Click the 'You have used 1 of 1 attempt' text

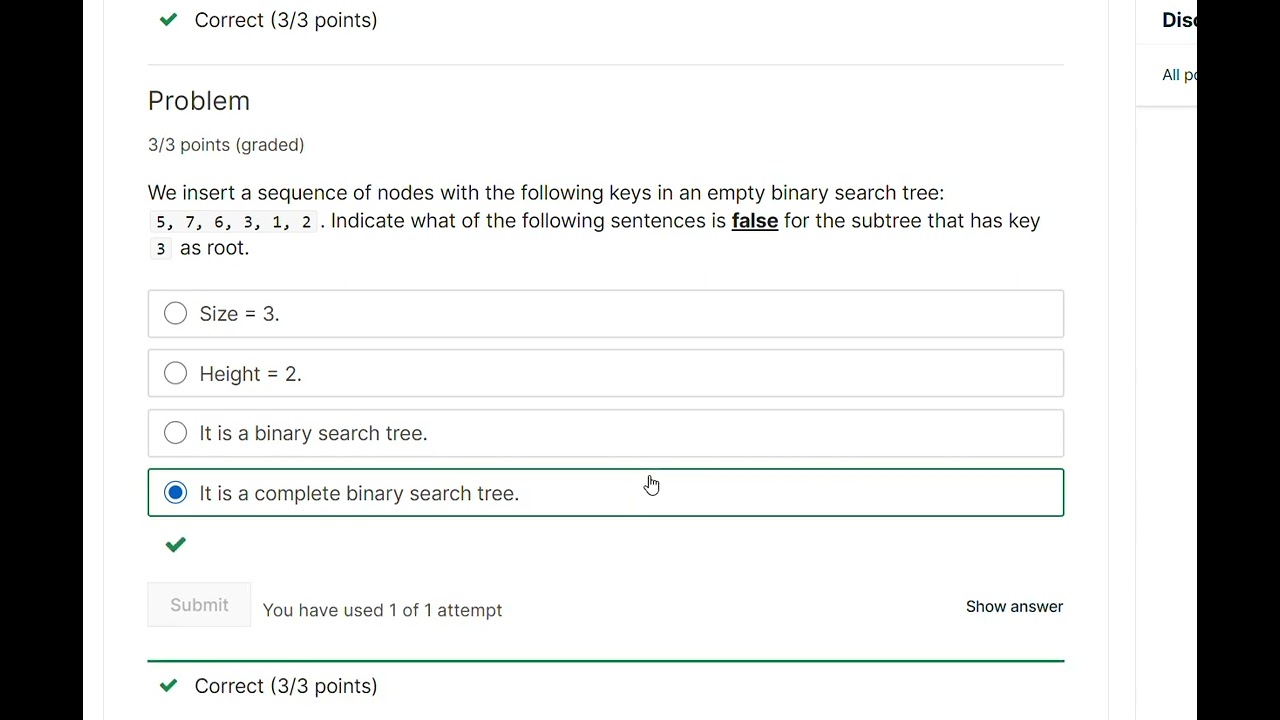click(x=382, y=610)
